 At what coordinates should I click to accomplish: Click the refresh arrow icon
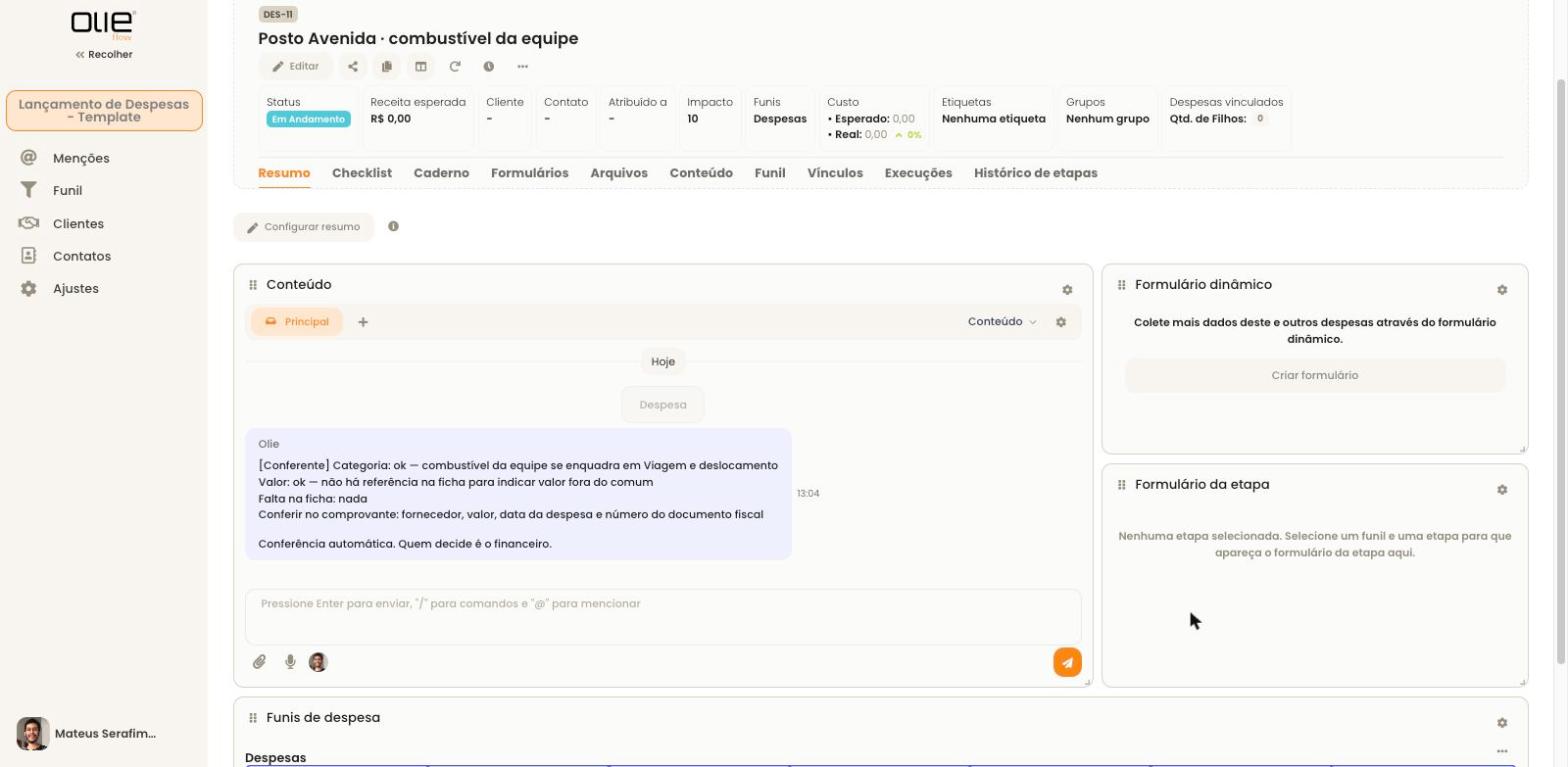tap(455, 67)
